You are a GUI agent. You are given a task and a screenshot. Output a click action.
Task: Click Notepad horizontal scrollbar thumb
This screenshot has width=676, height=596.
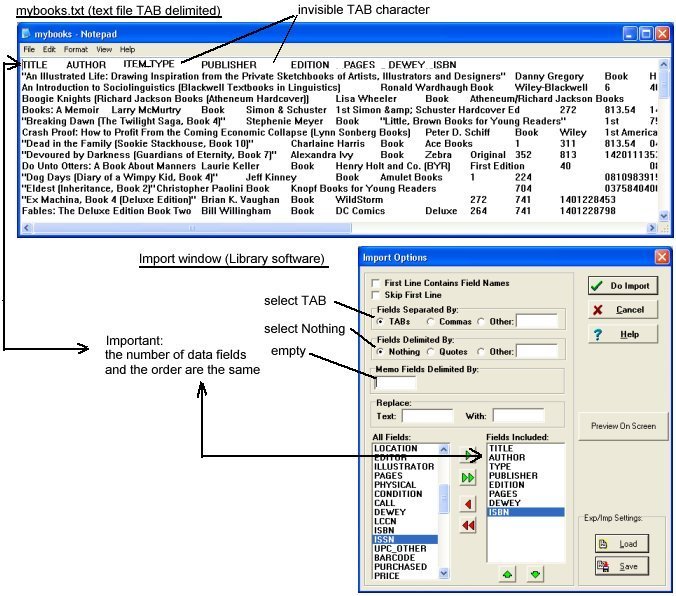click(192, 228)
